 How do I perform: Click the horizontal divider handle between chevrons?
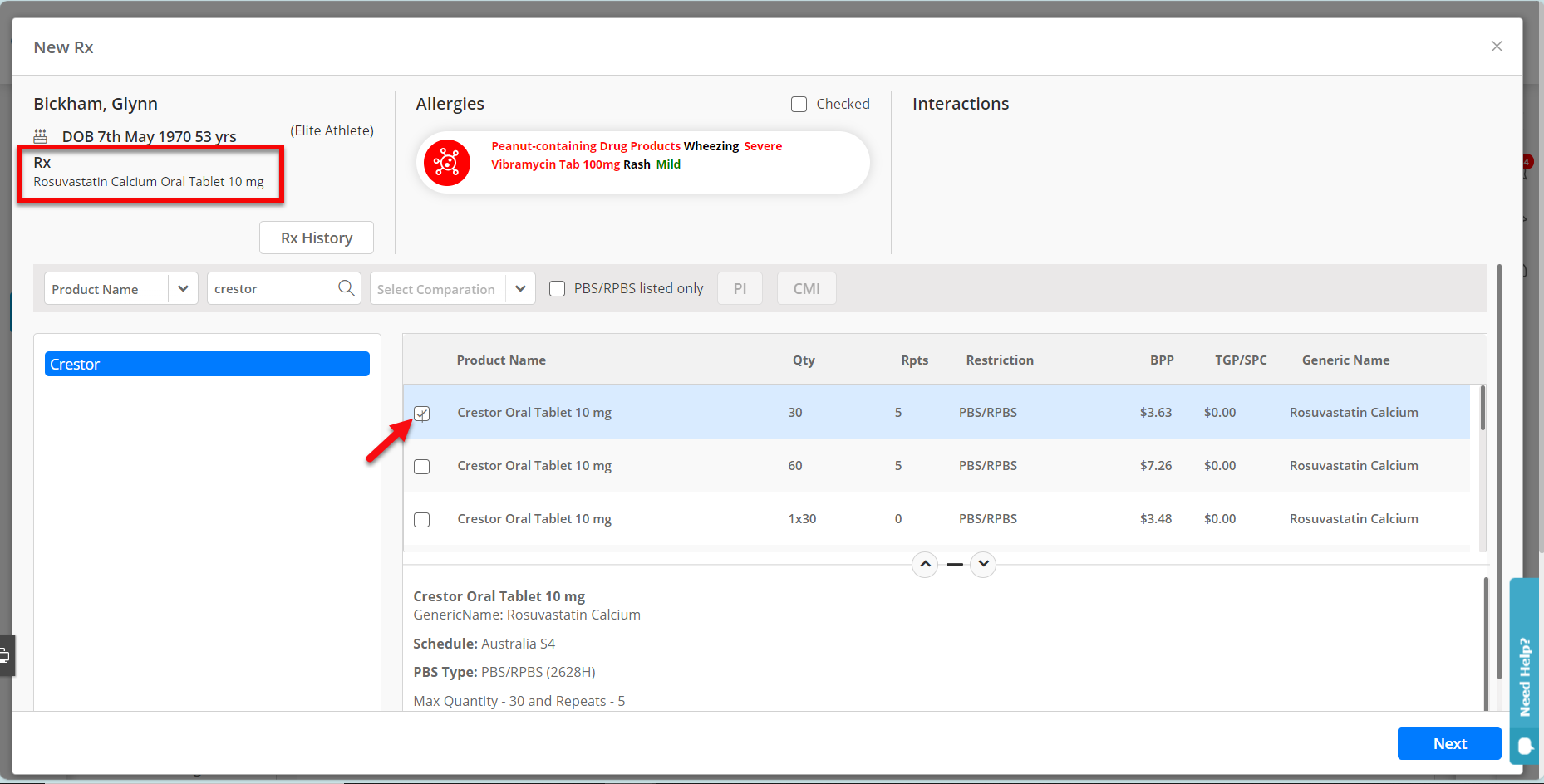tap(955, 564)
